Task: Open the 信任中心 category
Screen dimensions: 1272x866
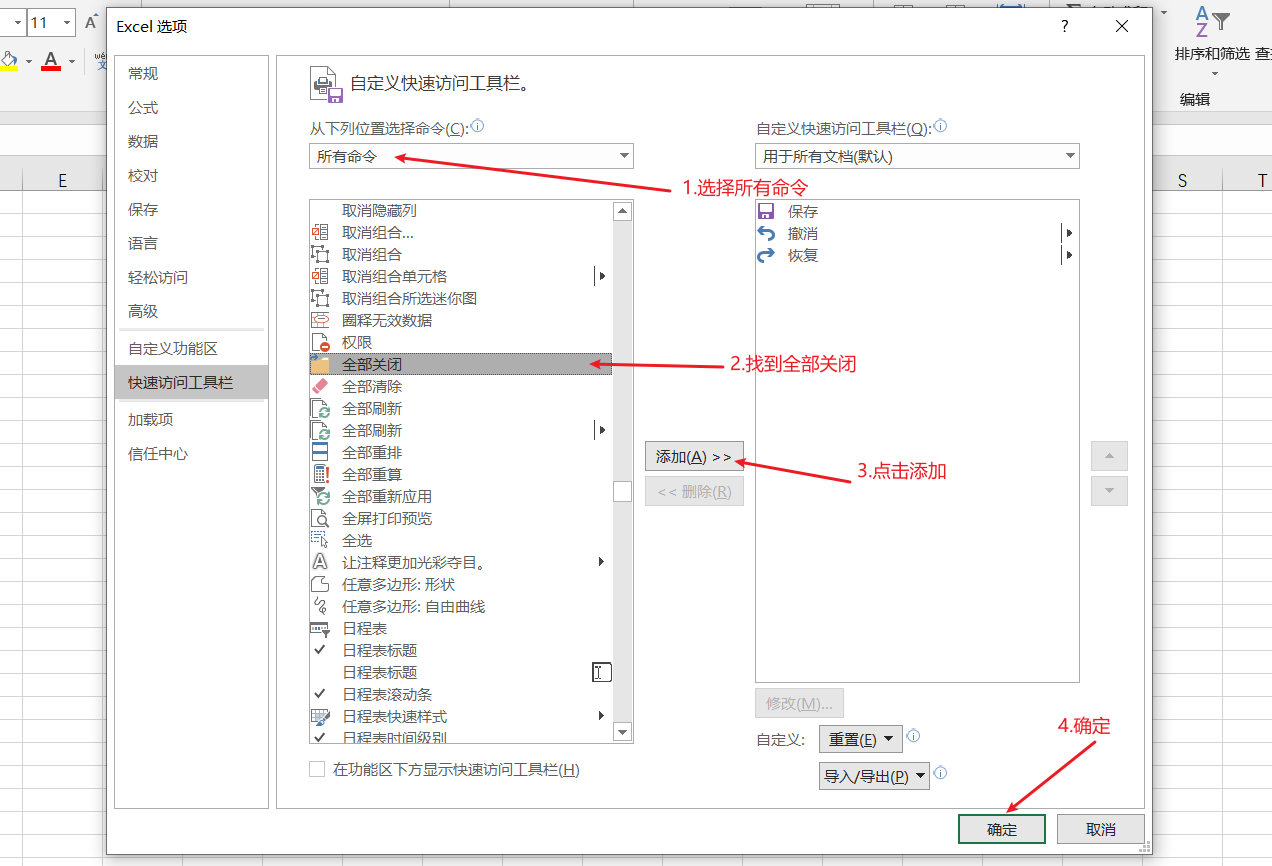Action: [x=191, y=453]
